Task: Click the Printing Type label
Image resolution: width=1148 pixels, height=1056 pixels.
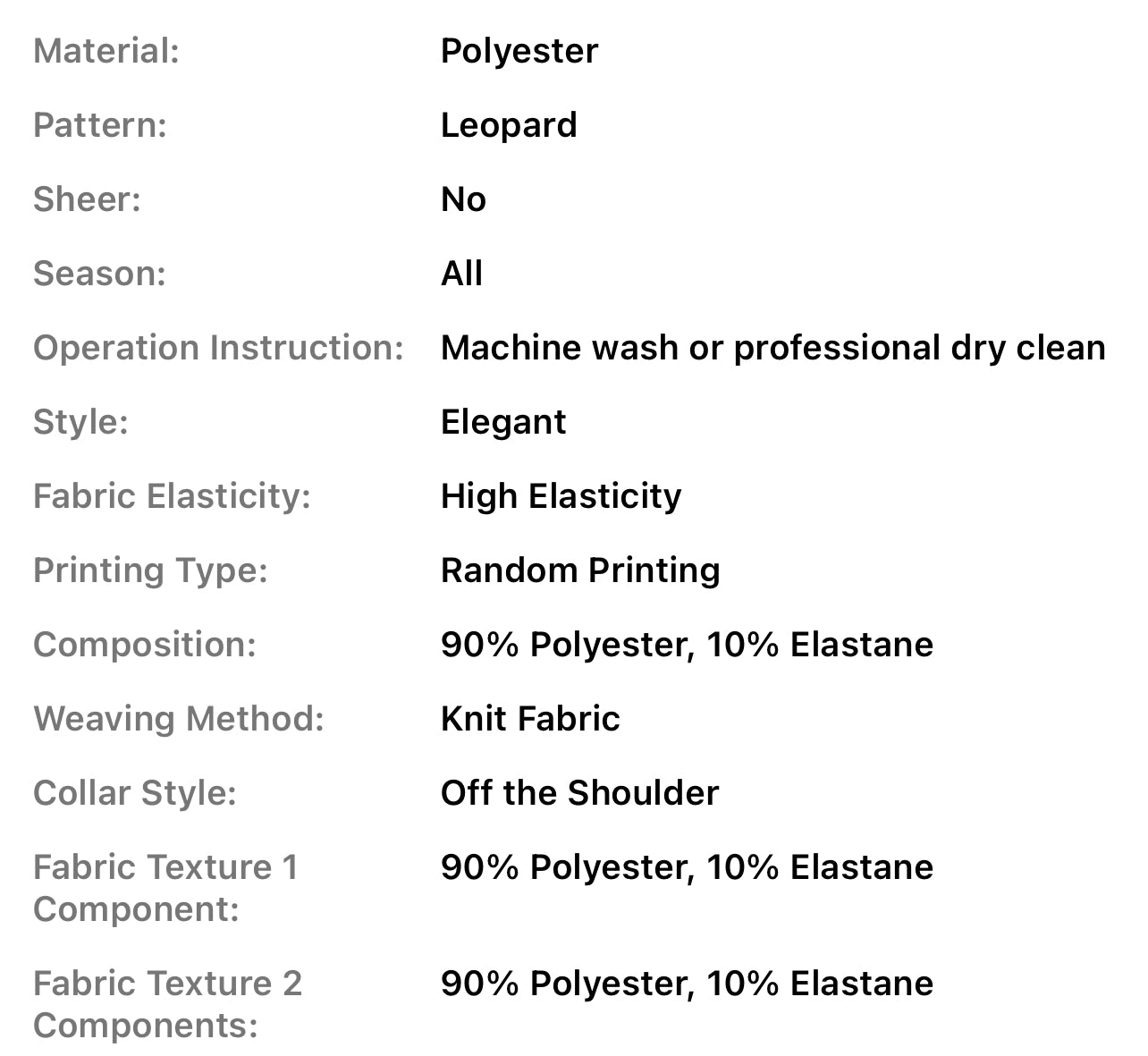Action: tap(150, 570)
